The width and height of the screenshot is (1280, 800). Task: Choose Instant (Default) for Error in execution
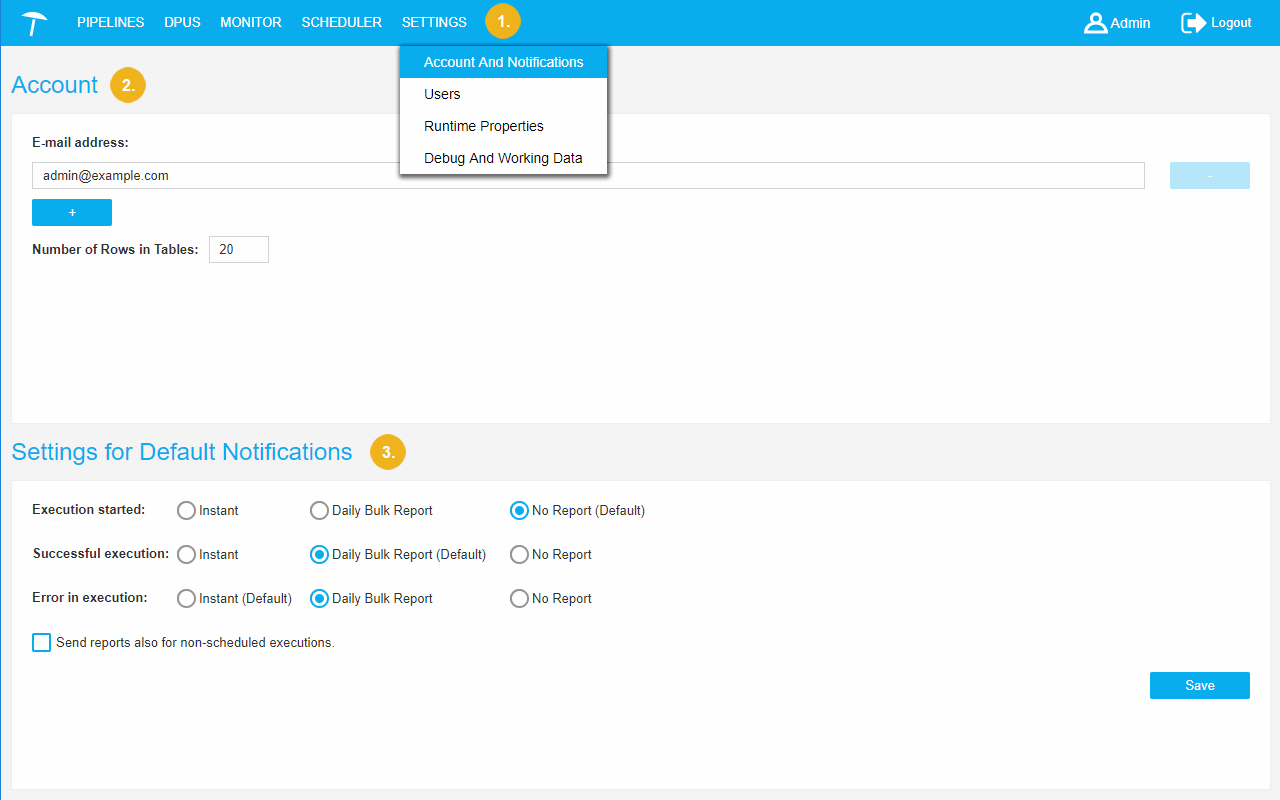[186, 599]
